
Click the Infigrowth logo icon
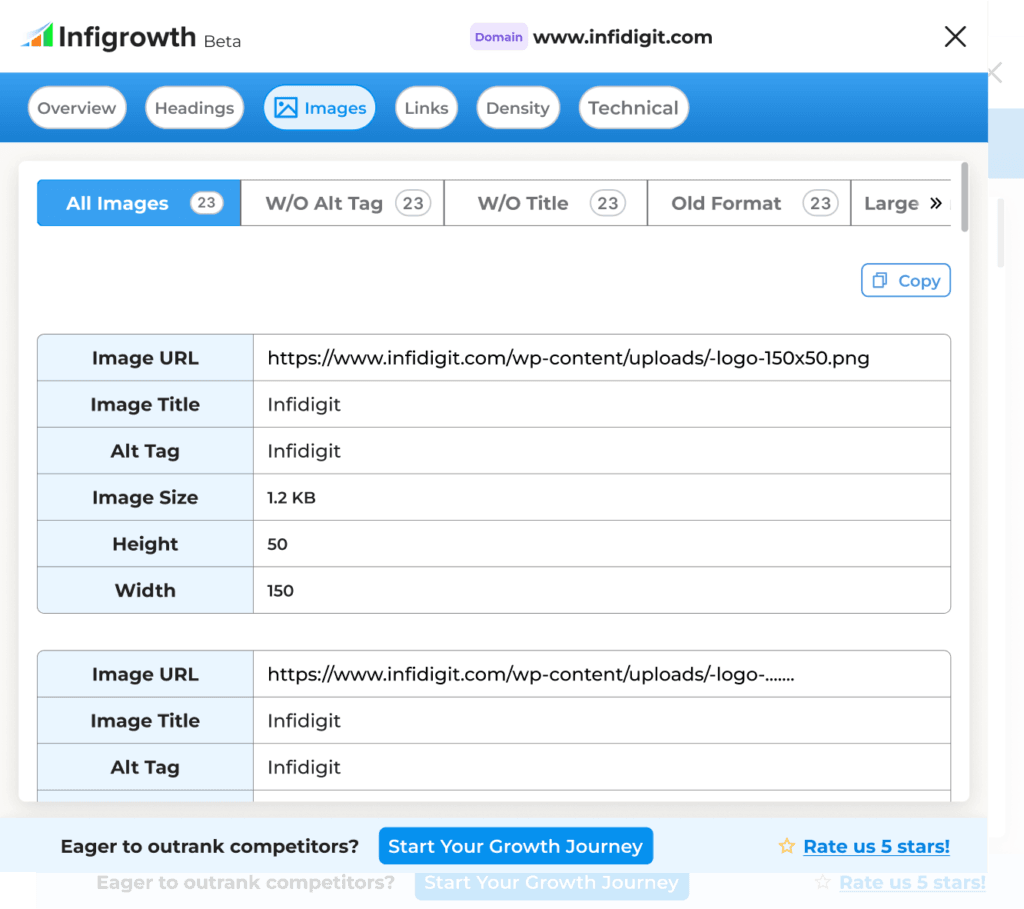coord(37,36)
